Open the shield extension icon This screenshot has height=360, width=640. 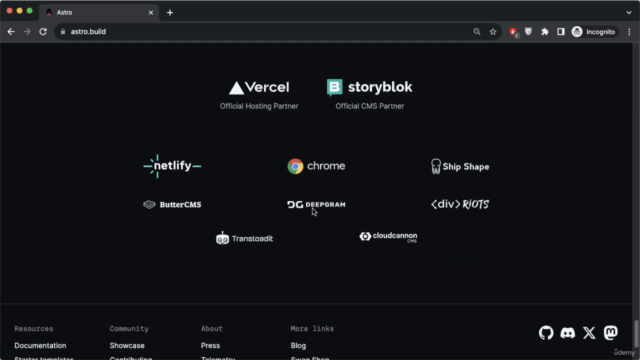click(529, 32)
